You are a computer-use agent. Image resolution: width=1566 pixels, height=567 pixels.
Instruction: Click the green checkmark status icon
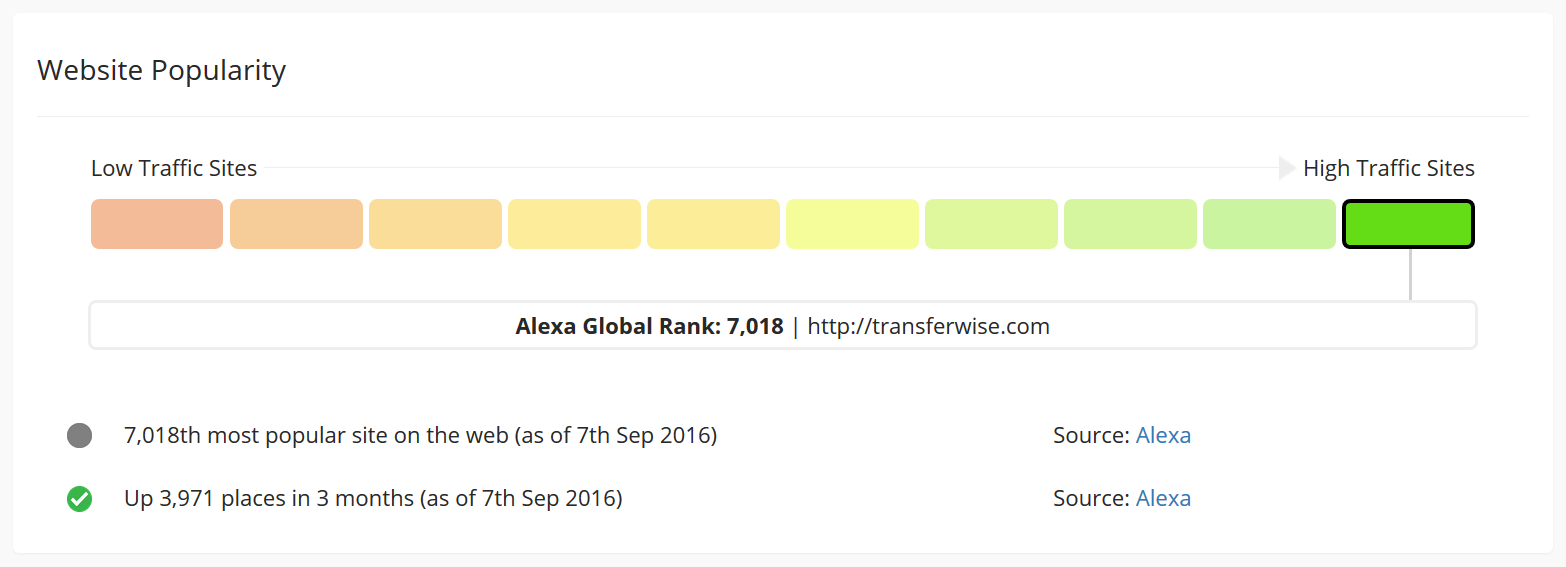79,498
